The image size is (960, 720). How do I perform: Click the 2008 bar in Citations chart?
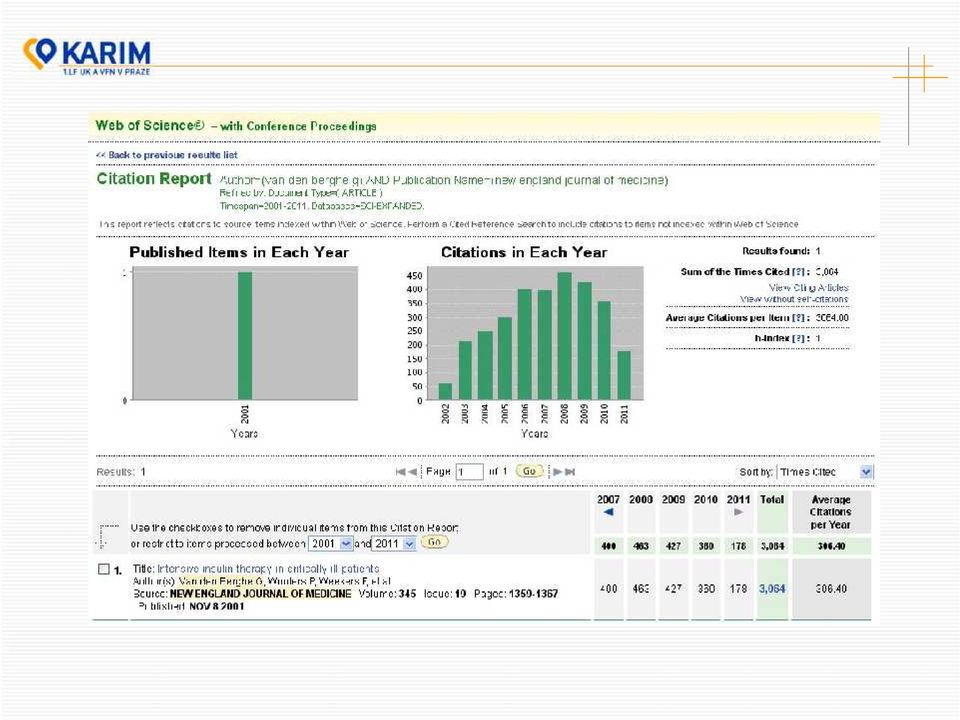click(564, 337)
